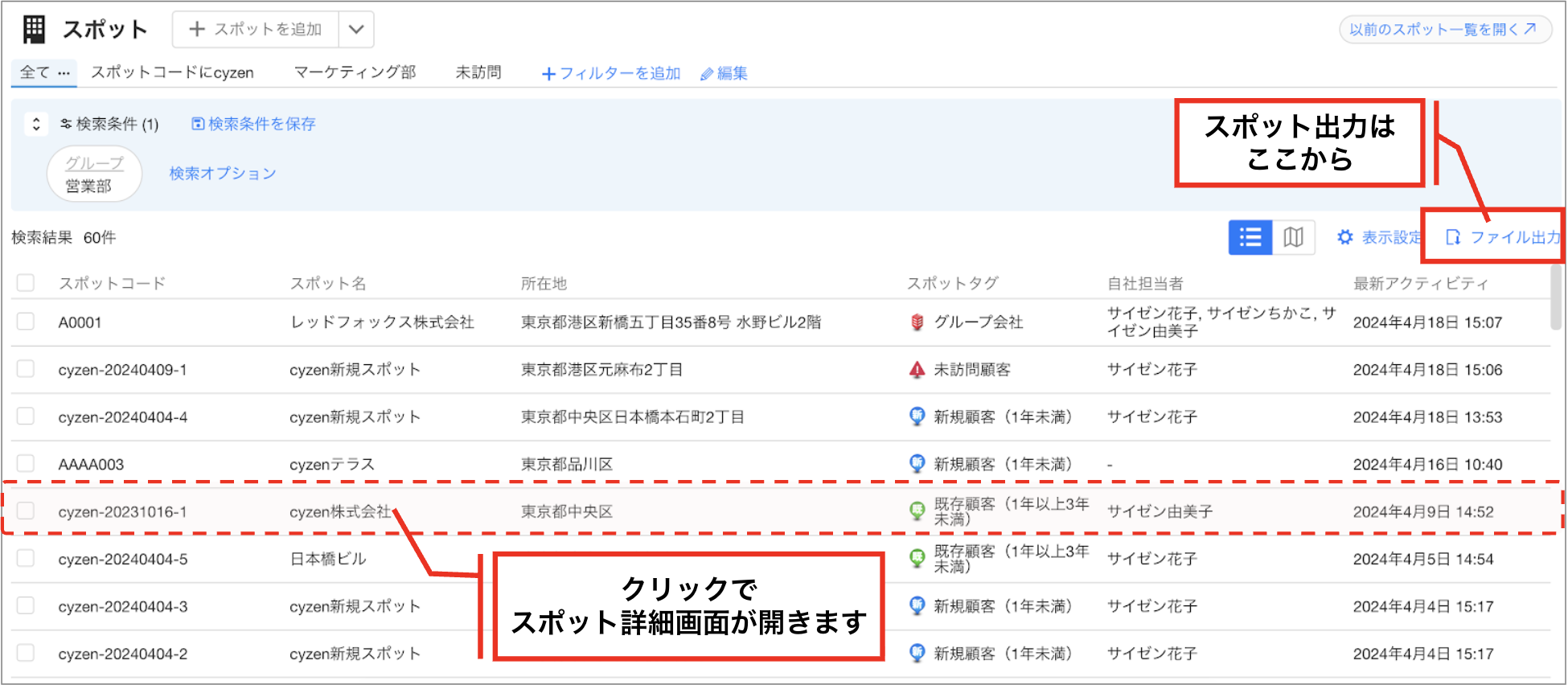Click 2024年4月18日 15:07 activity cell
Viewport: 1568px width, 685px height.
[1427, 322]
